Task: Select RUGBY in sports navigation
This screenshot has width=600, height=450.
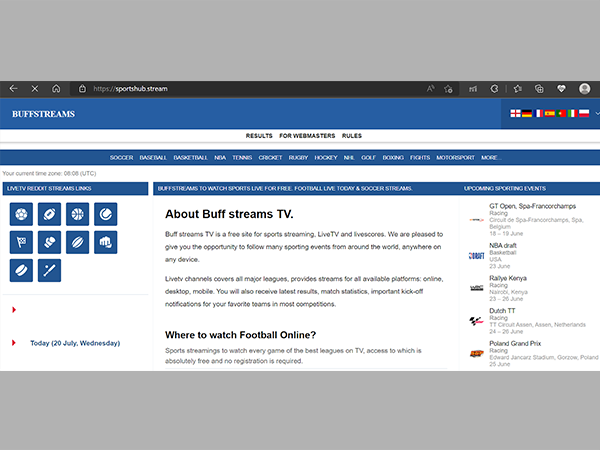Action: coord(298,158)
